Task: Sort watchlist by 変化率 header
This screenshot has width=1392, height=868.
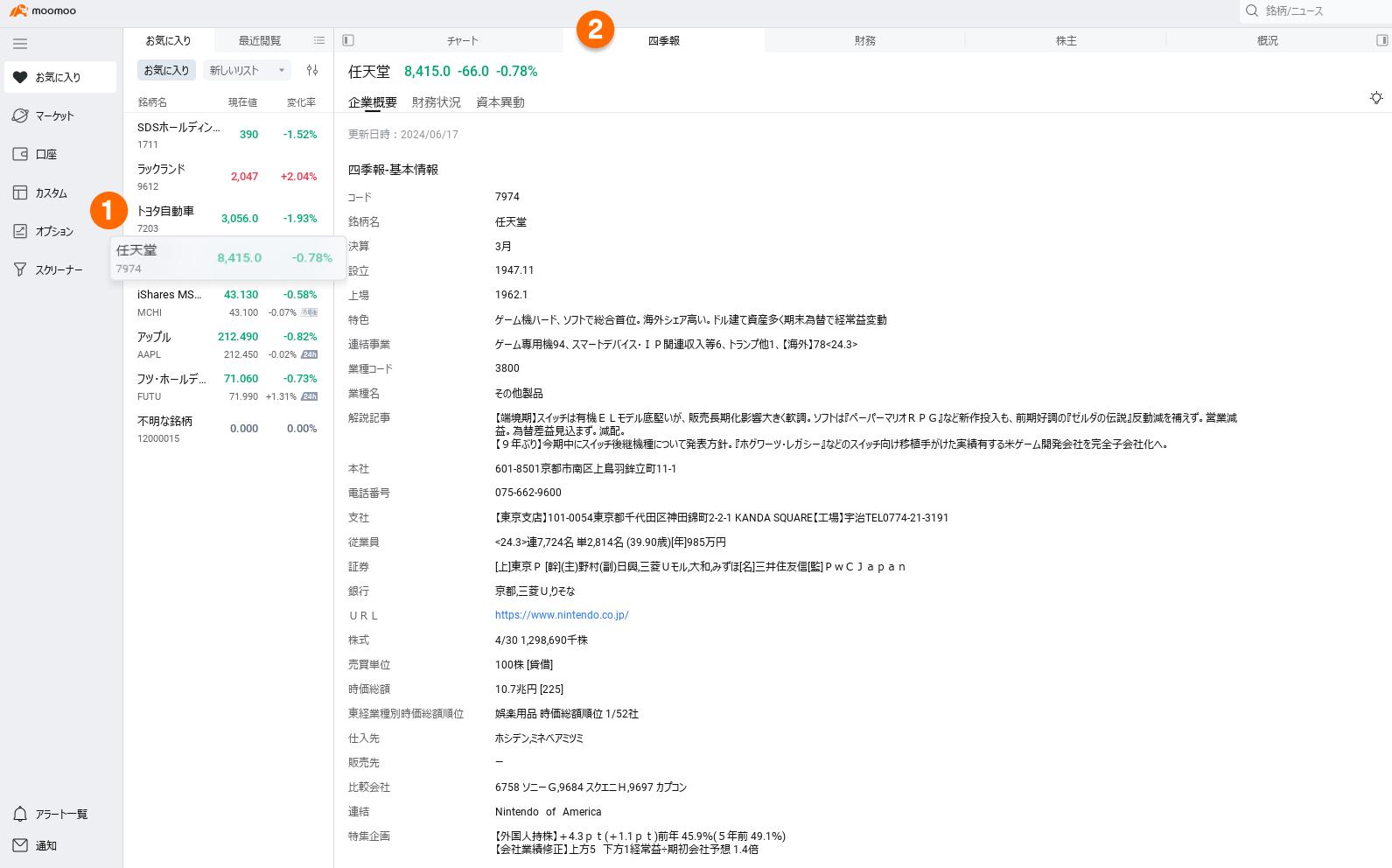Action: (302, 102)
